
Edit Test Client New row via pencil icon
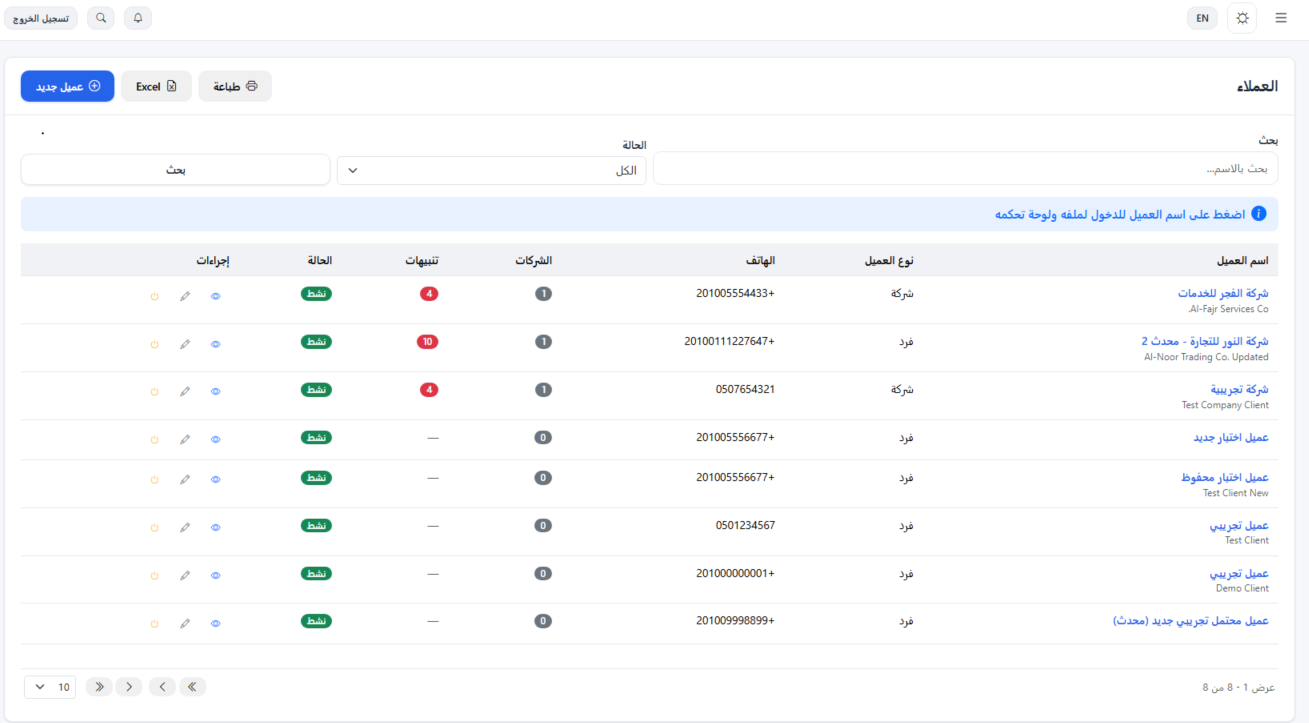point(185,480)
